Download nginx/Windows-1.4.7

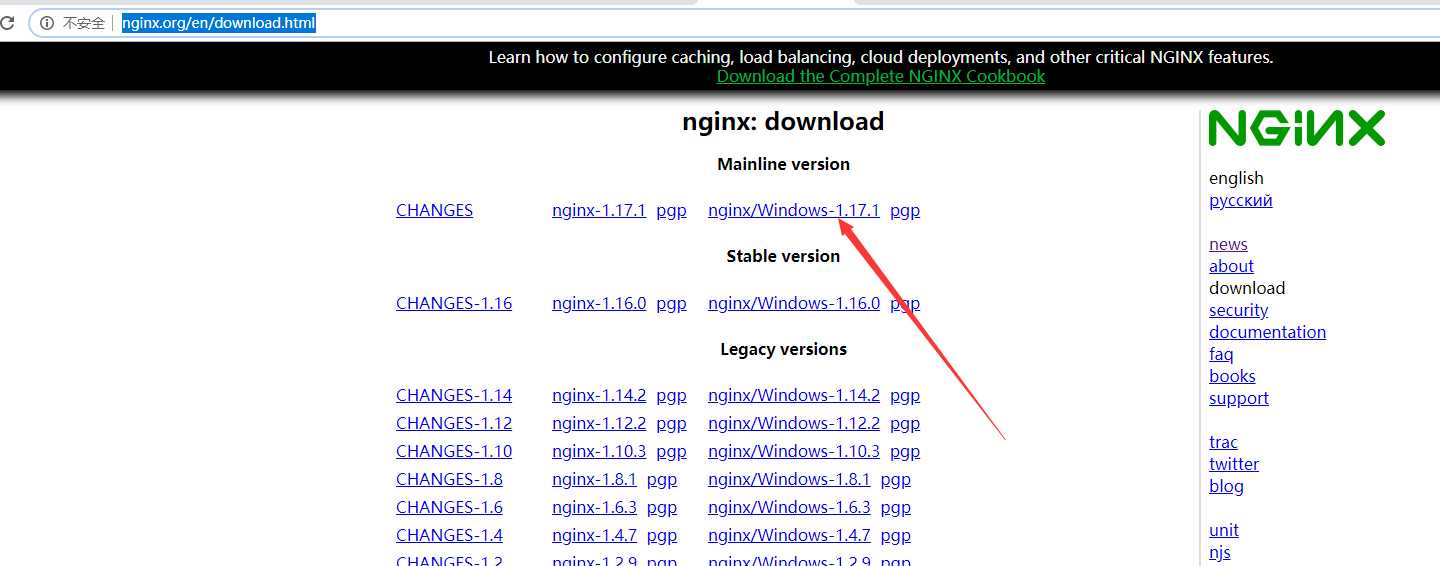(789, 535)
